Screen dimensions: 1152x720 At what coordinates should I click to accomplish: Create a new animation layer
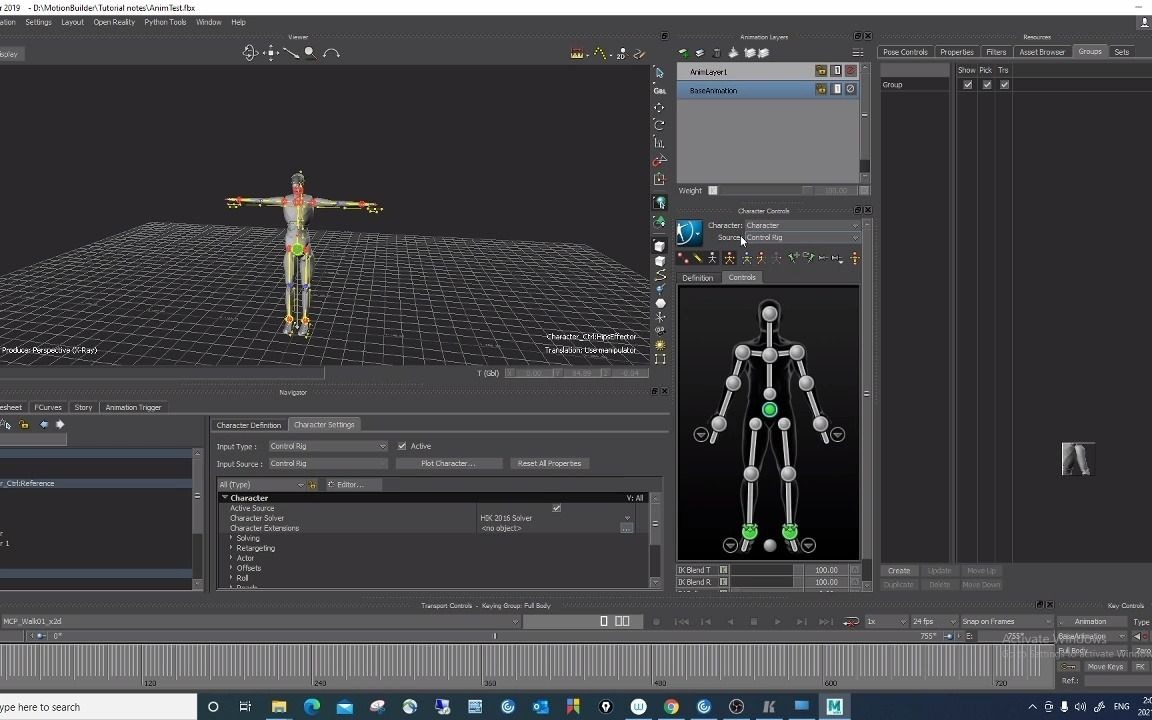pyautogui.click(x=683, y=52)
